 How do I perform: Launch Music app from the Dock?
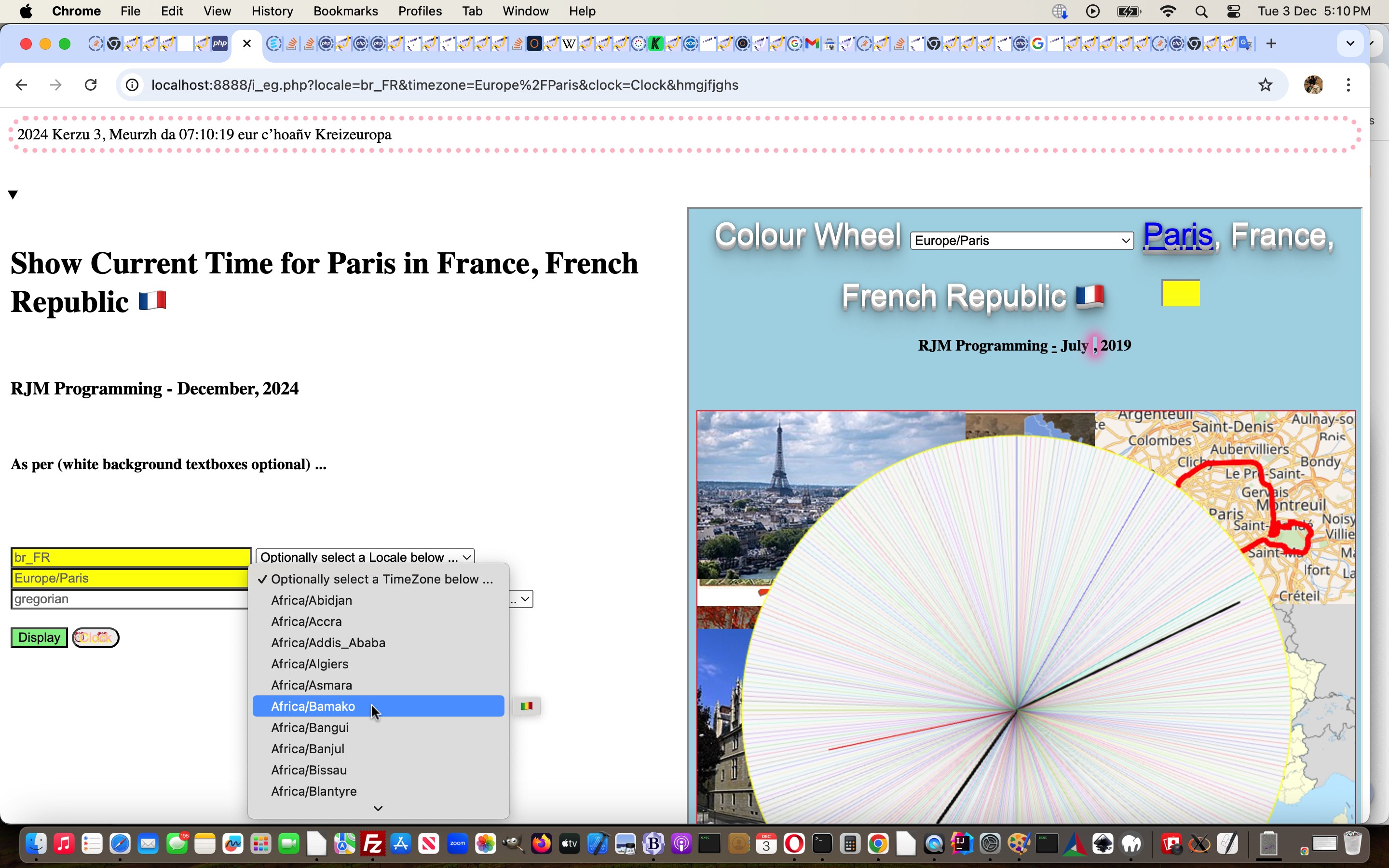click(64, 844)
